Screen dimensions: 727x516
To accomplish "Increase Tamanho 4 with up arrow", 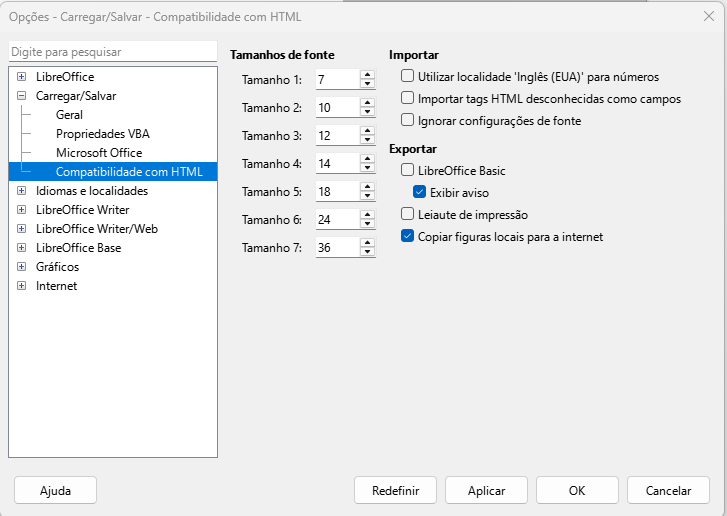I will (367, 159).
